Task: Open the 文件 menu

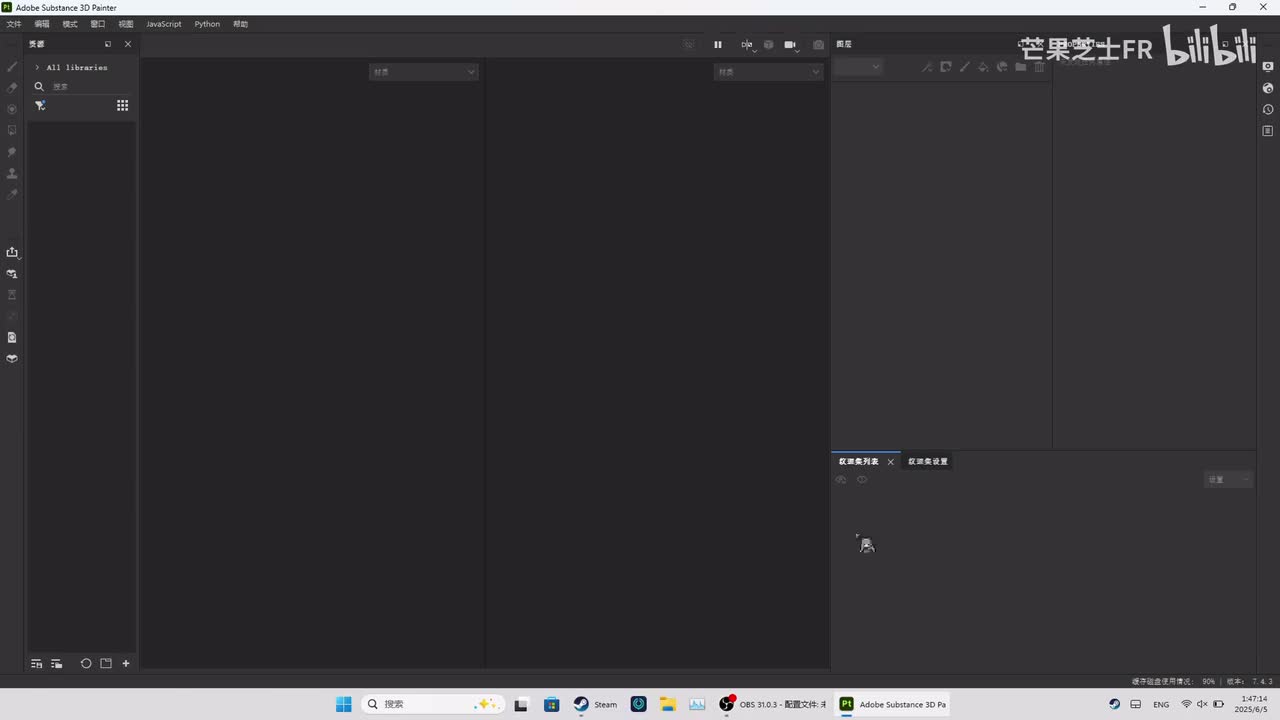Action: click(14, 24)
